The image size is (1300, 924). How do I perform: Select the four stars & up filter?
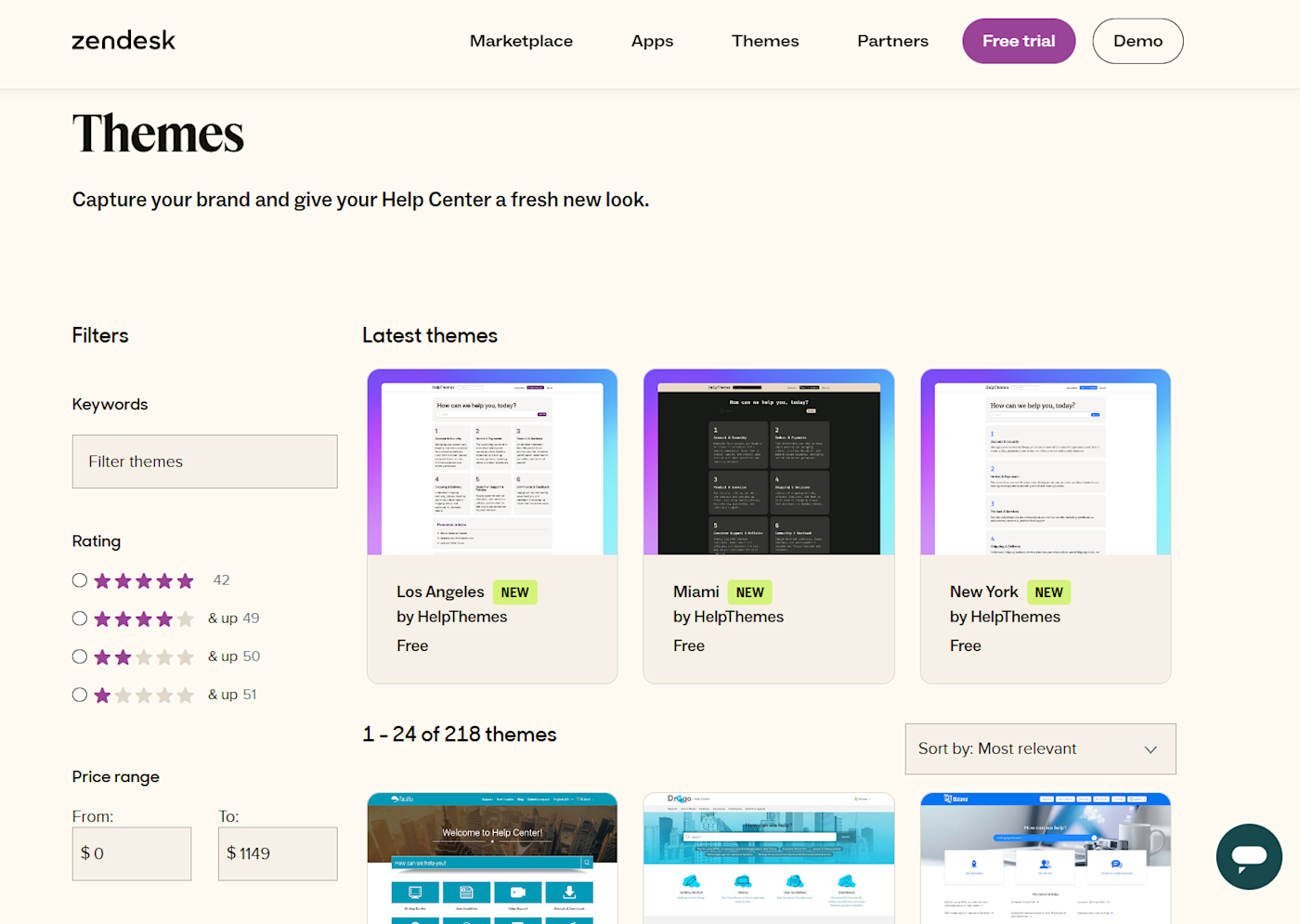(80, 618)
